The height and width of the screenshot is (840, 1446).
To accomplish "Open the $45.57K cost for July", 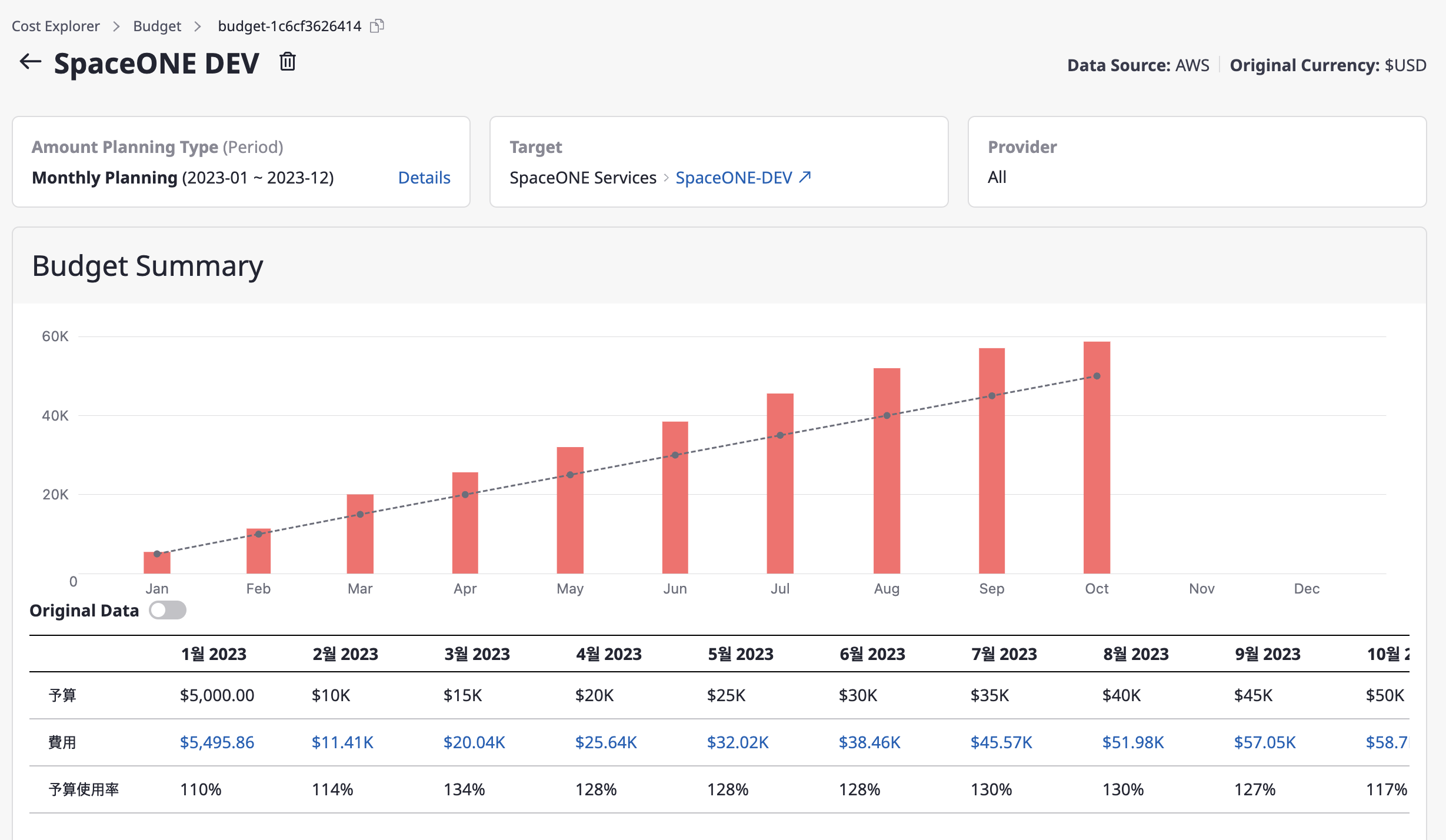I will [1001, 742].
